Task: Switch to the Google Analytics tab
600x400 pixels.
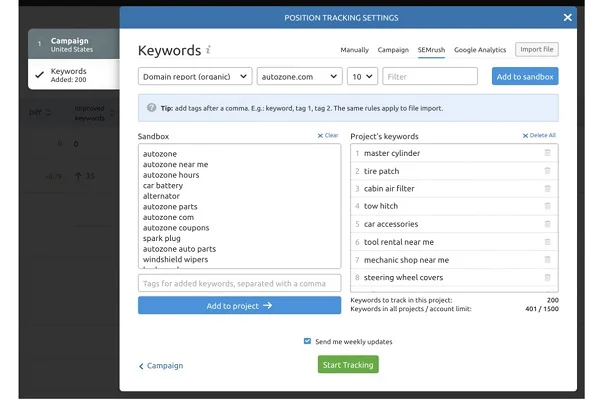Action: [480, 50]
